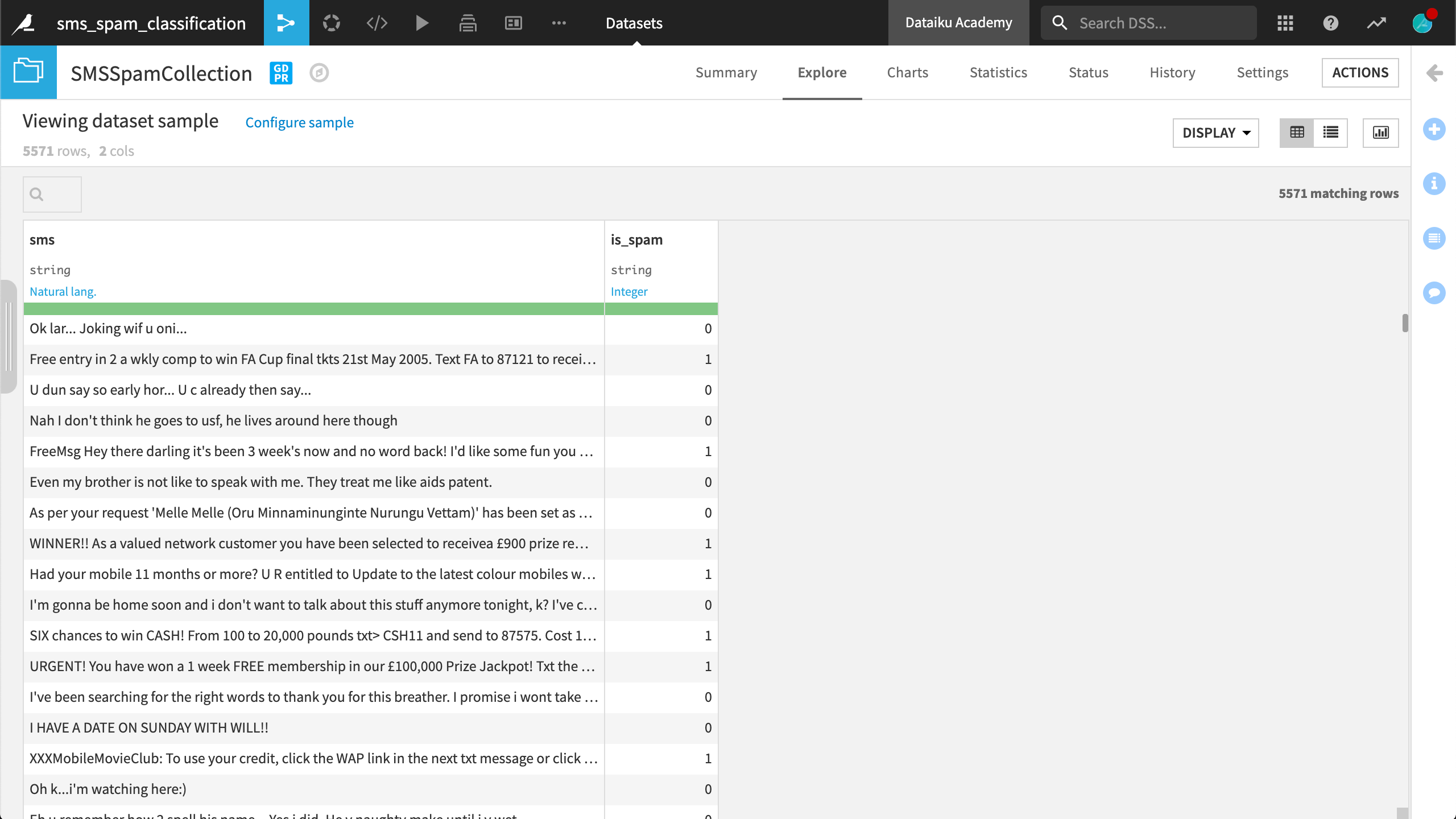Click the green validity bar under sms column

[x=313, y=309]
